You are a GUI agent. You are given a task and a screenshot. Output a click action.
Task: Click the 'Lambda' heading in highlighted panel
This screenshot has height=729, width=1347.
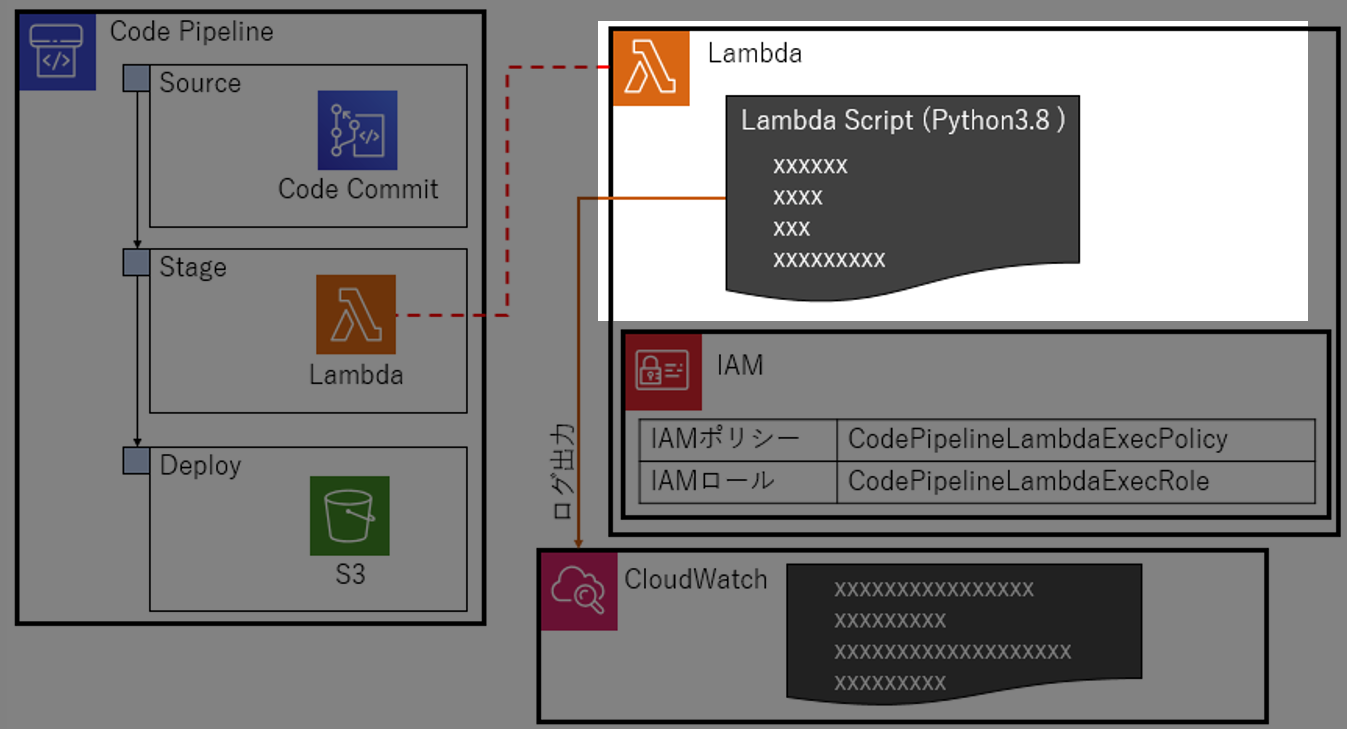point(755,53)
